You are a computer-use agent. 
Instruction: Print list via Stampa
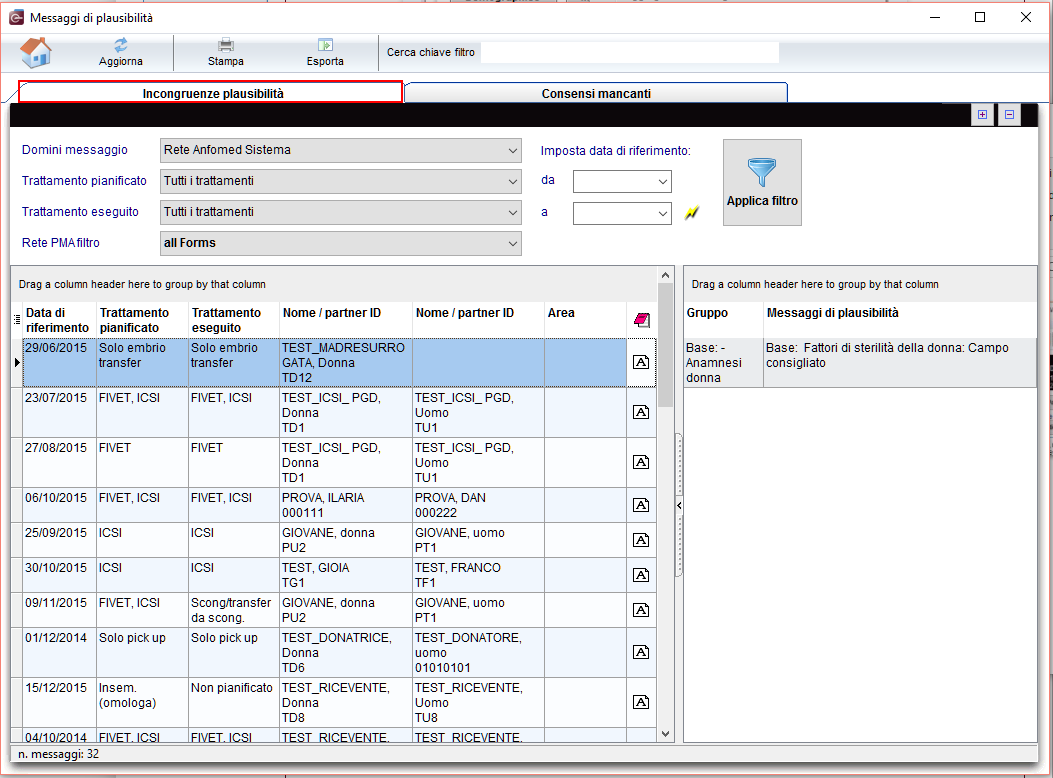click(x=226, y=53)
